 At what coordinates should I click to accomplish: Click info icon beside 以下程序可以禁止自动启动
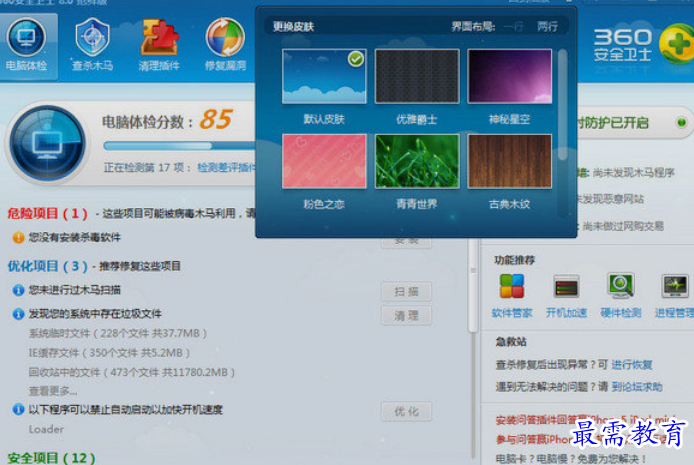(x=18, y=410)
